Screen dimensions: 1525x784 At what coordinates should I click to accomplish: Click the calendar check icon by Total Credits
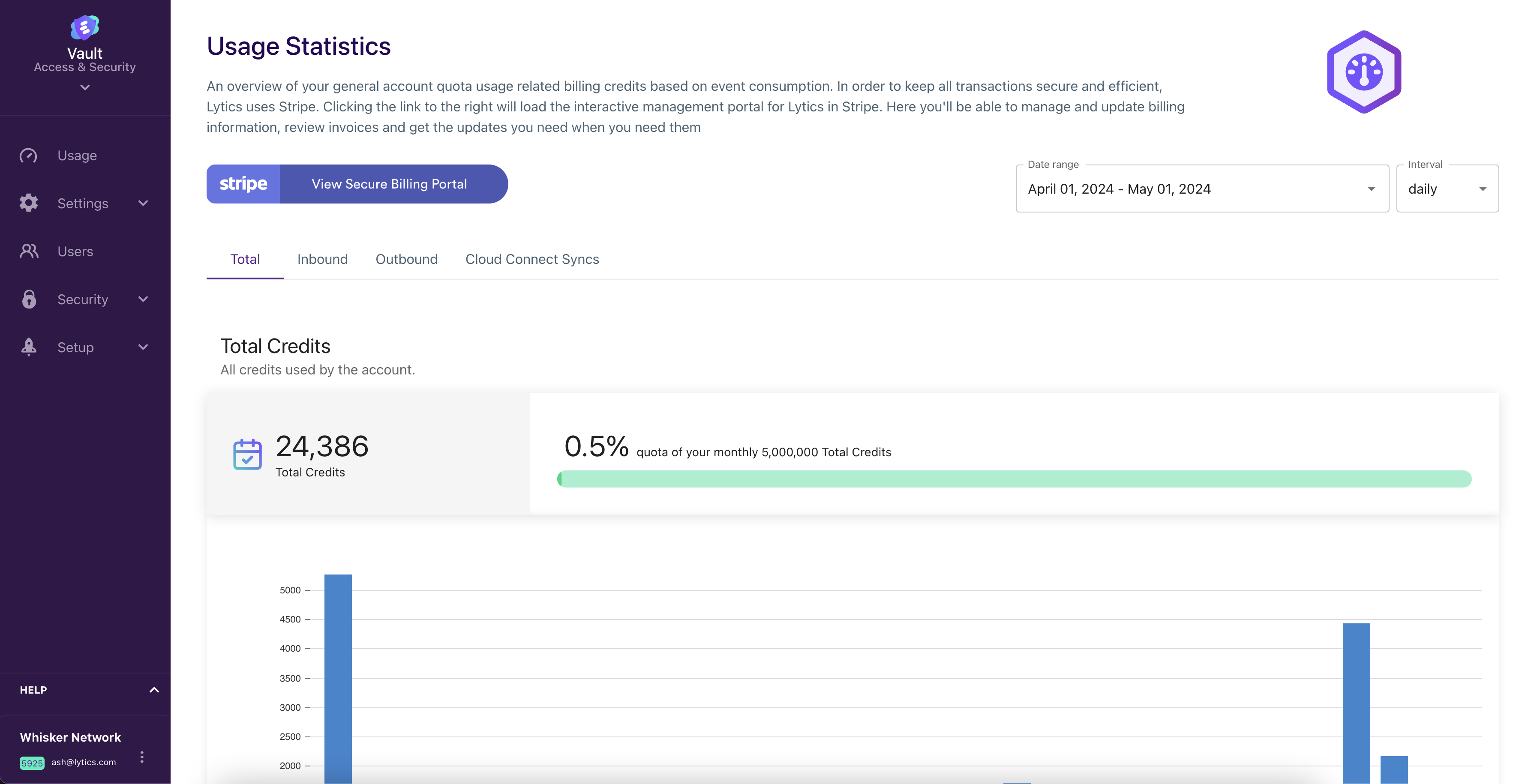coord(247,454)
